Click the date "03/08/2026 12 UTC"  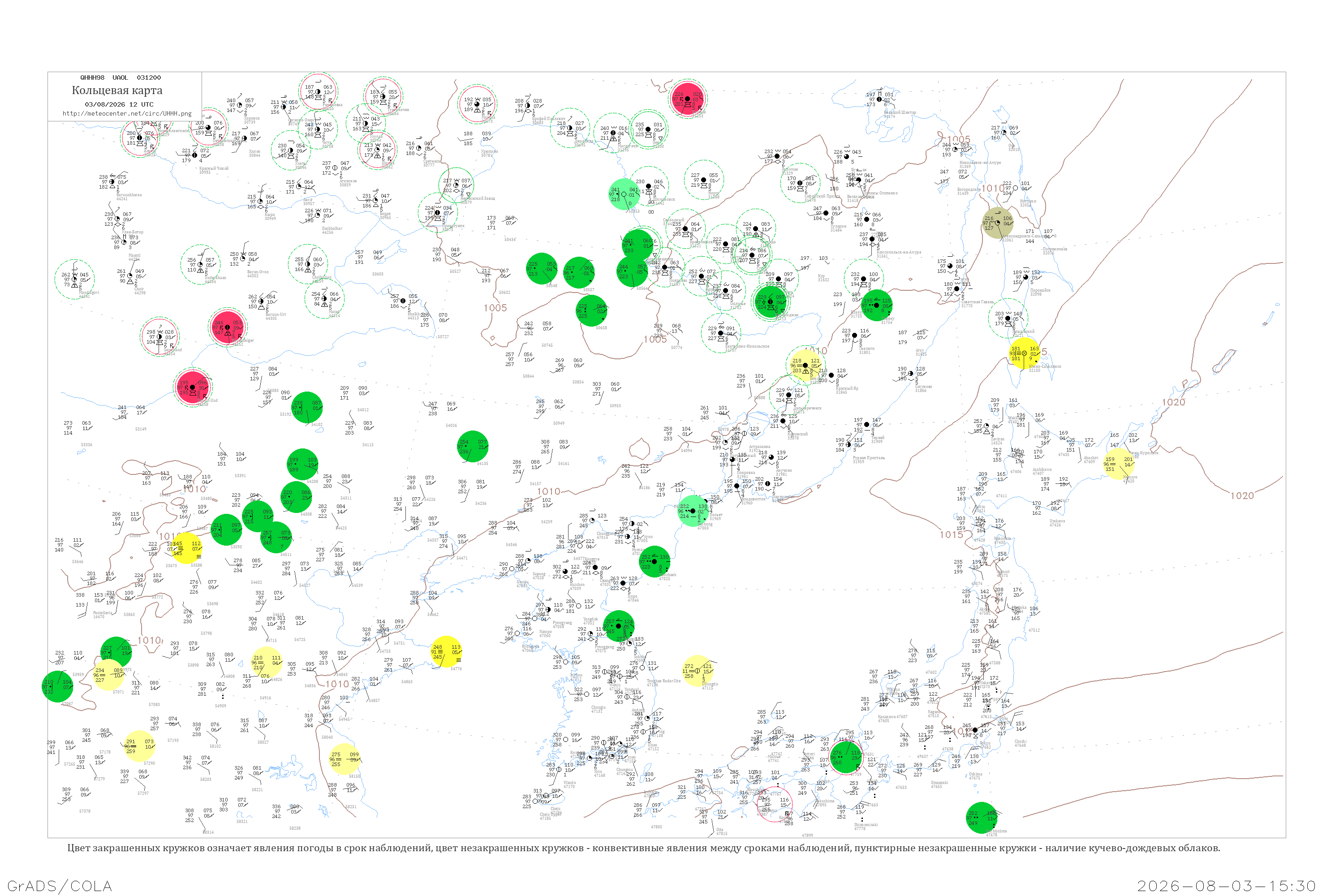(119, 104)
